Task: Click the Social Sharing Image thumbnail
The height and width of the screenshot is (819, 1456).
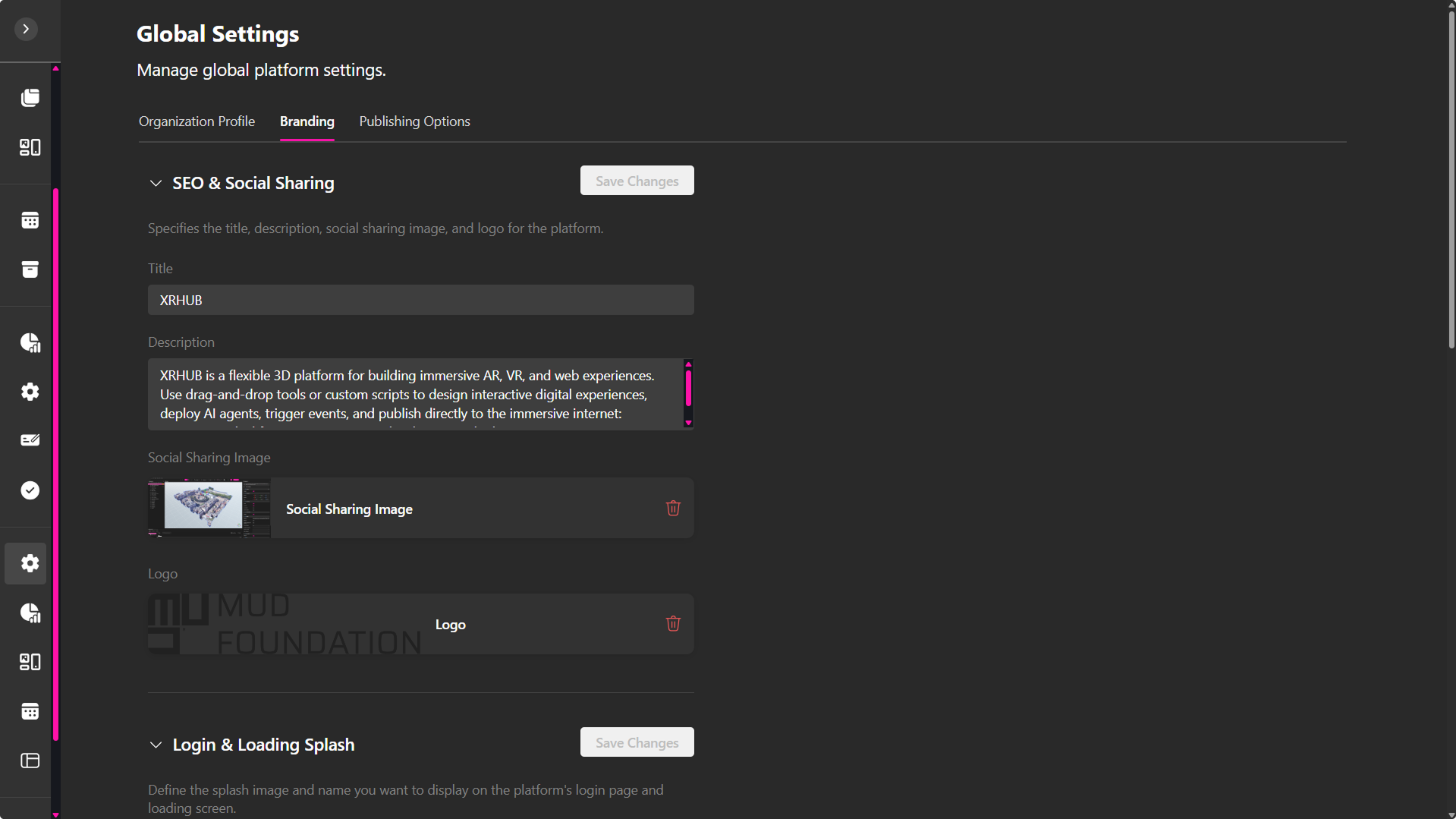Action: tap(209, 508)
